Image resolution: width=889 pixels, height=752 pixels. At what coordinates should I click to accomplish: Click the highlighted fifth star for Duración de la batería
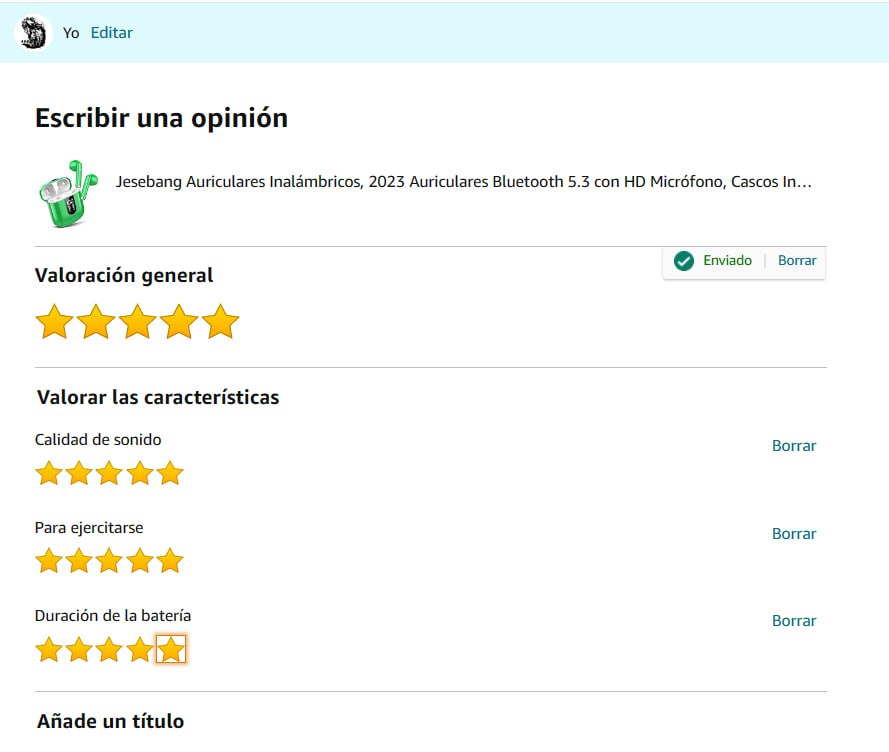pyautogui.click(x=171, y=649)
